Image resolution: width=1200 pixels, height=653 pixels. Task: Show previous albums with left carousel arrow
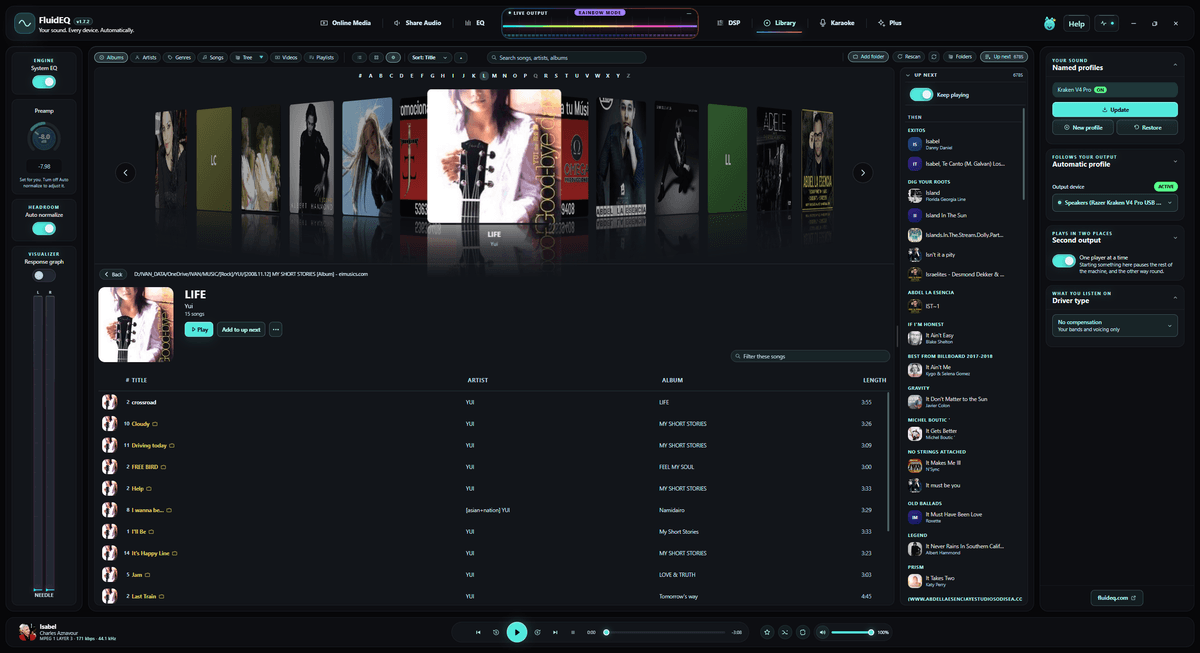tap(126, 172)
